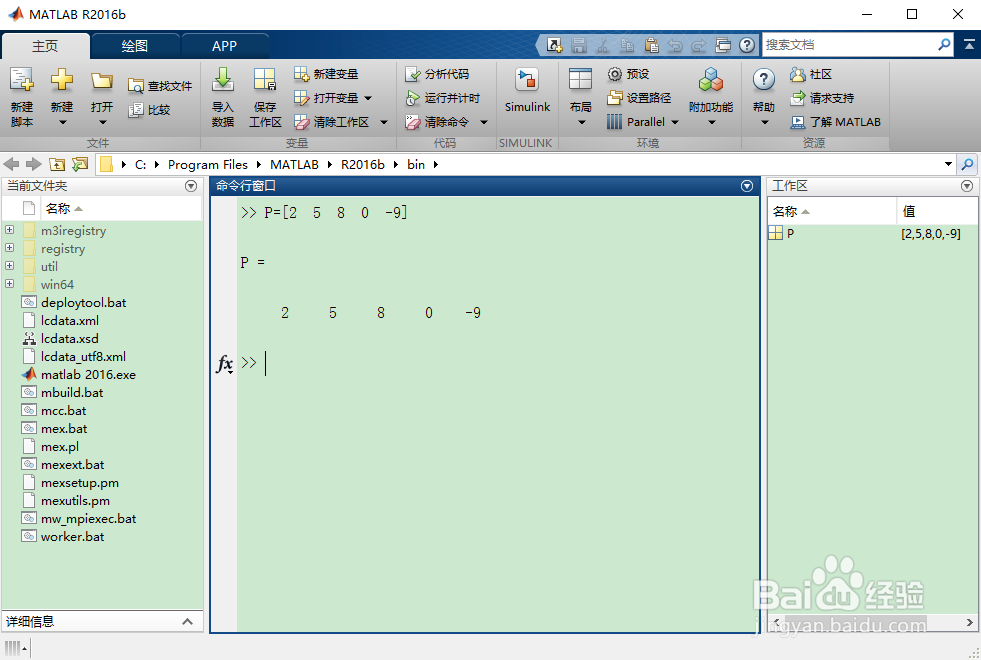Click the quick access paste icon
Image resolution: width=981 pixels, height=660 pixels.
[651, 45]
